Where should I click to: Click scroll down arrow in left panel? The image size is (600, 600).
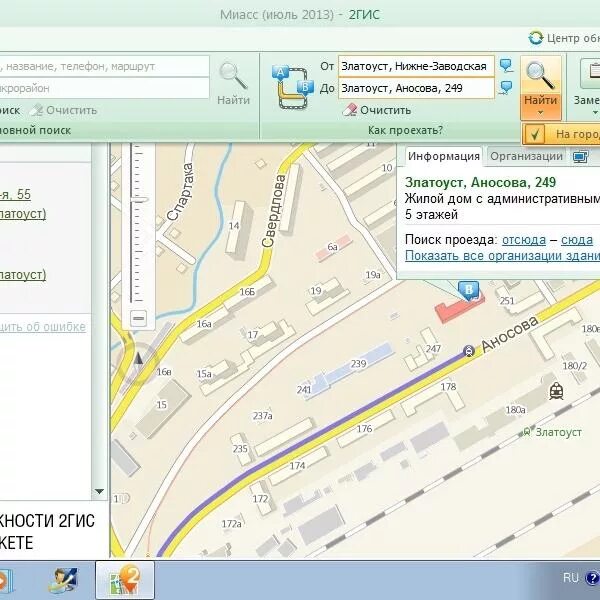(99, 491)
